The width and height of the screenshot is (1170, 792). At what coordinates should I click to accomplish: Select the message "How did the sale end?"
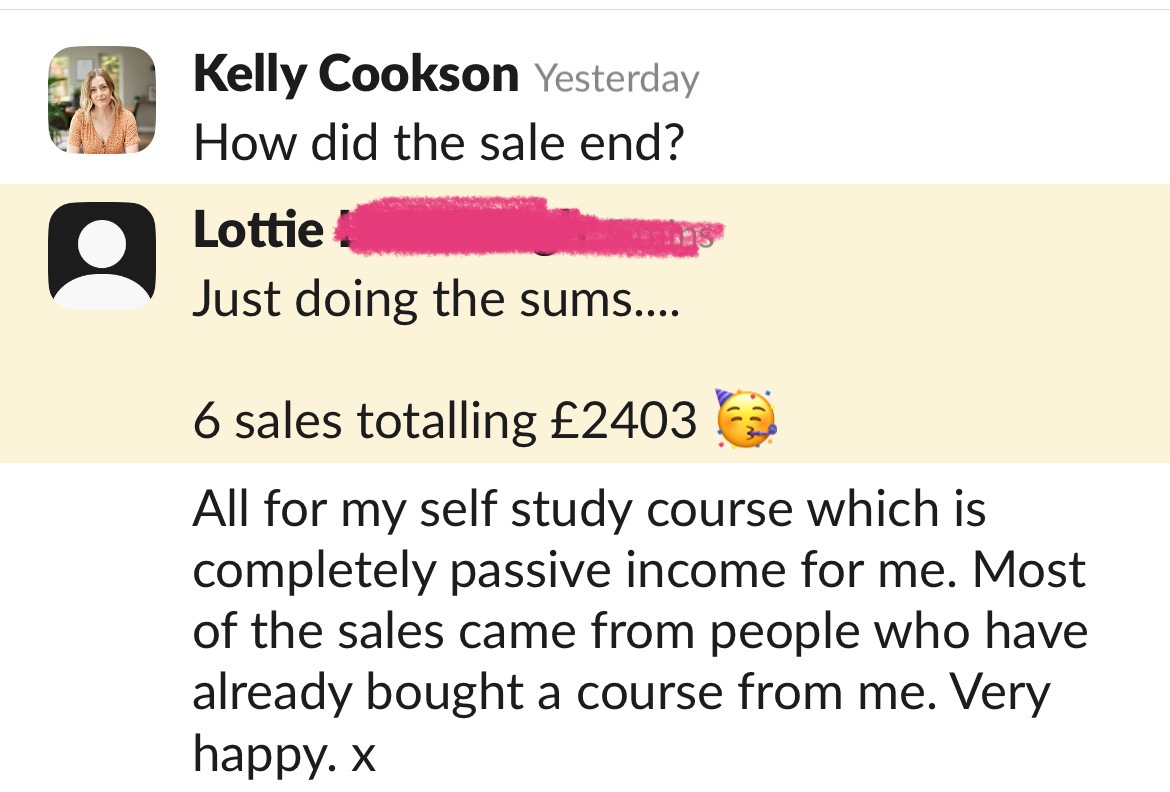click(x=439, y=144)
